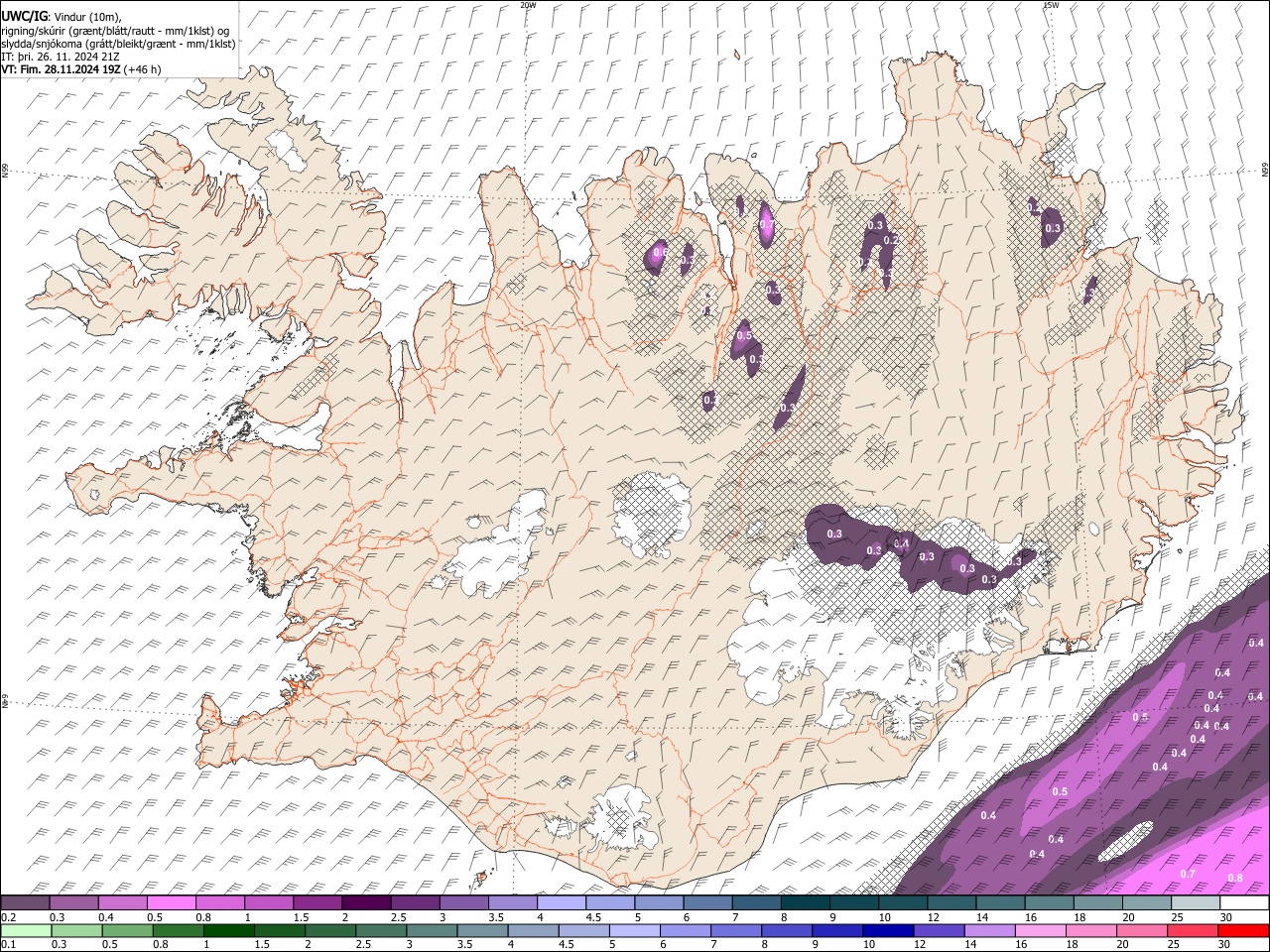Click the 0.2 swatch in upper legend row
The height and width of the screenshot is (952, 1270).
[x=25, y=903]
